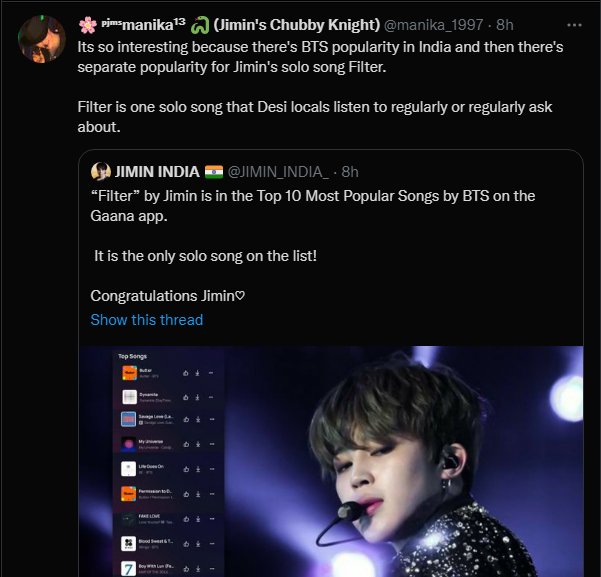Click manika's profile avatar picture

click(x=42, y=39)
